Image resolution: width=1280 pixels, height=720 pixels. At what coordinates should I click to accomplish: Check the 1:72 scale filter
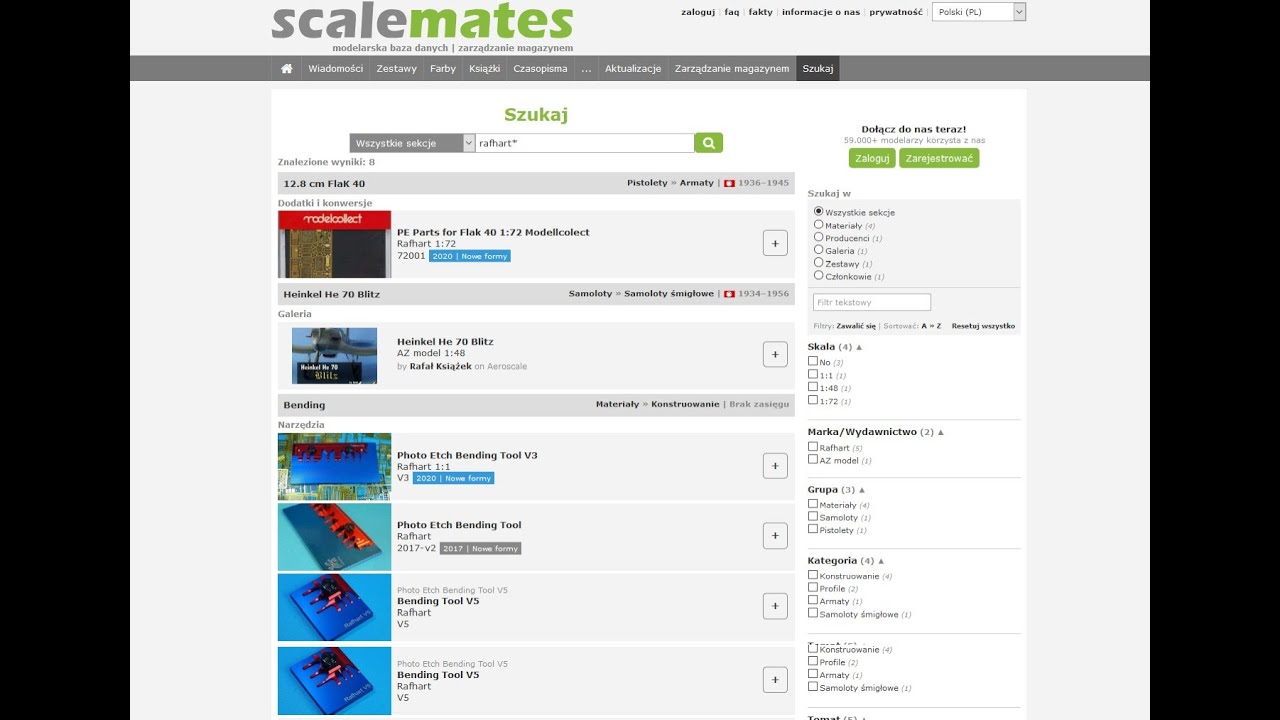click(813, 400)
